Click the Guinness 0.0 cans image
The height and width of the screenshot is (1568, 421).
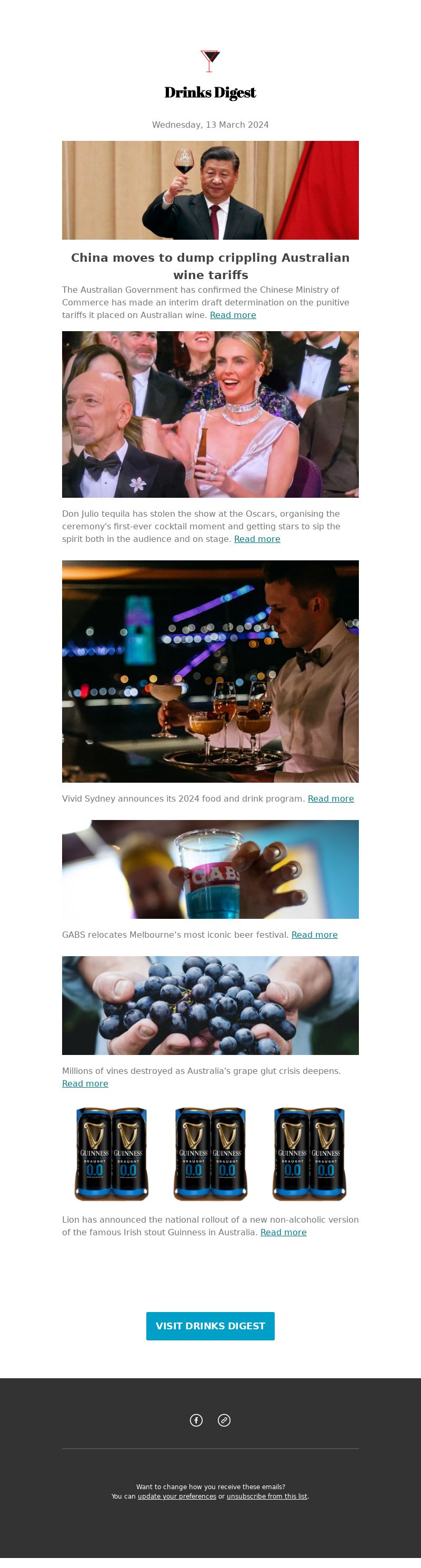[x=210, y=1154]
